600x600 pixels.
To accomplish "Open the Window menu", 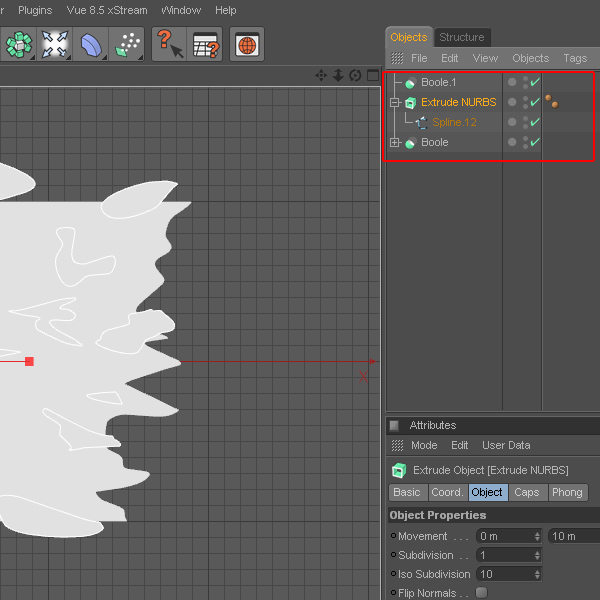I will pos(181,10).
